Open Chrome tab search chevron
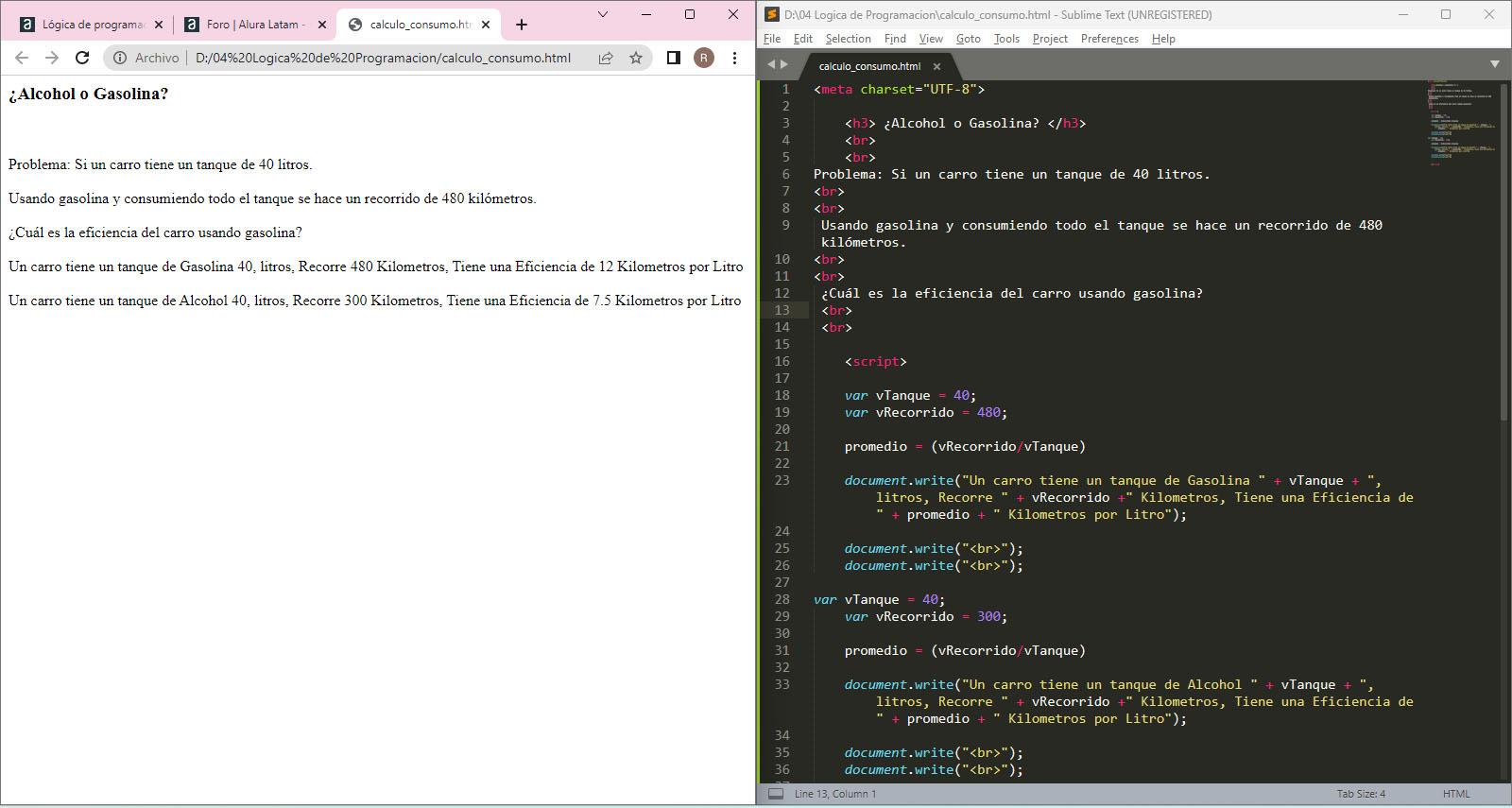 tap(603, 14)
